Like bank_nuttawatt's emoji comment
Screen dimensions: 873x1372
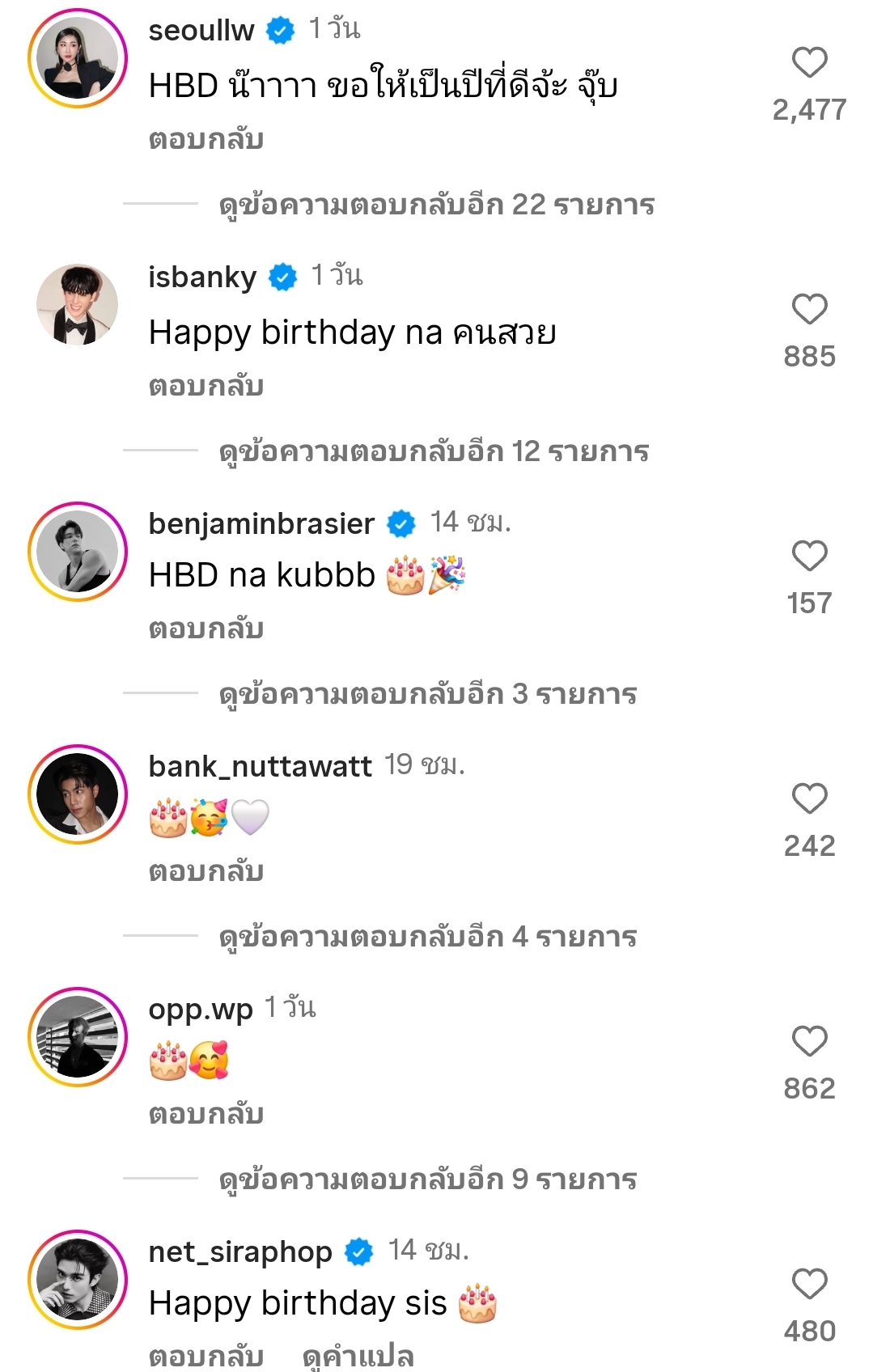tap(809, 799)
